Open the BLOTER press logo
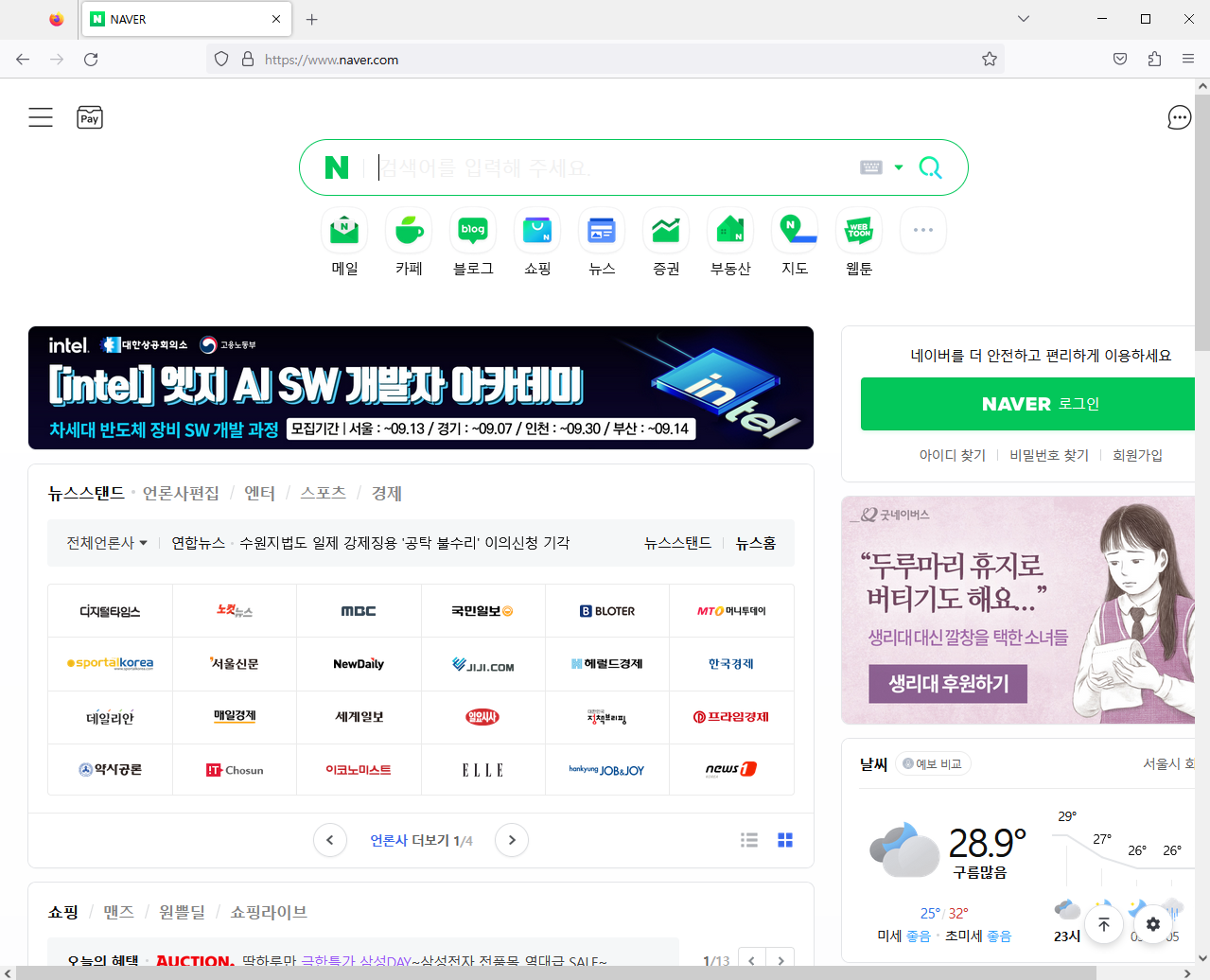 tap(607, 611)
